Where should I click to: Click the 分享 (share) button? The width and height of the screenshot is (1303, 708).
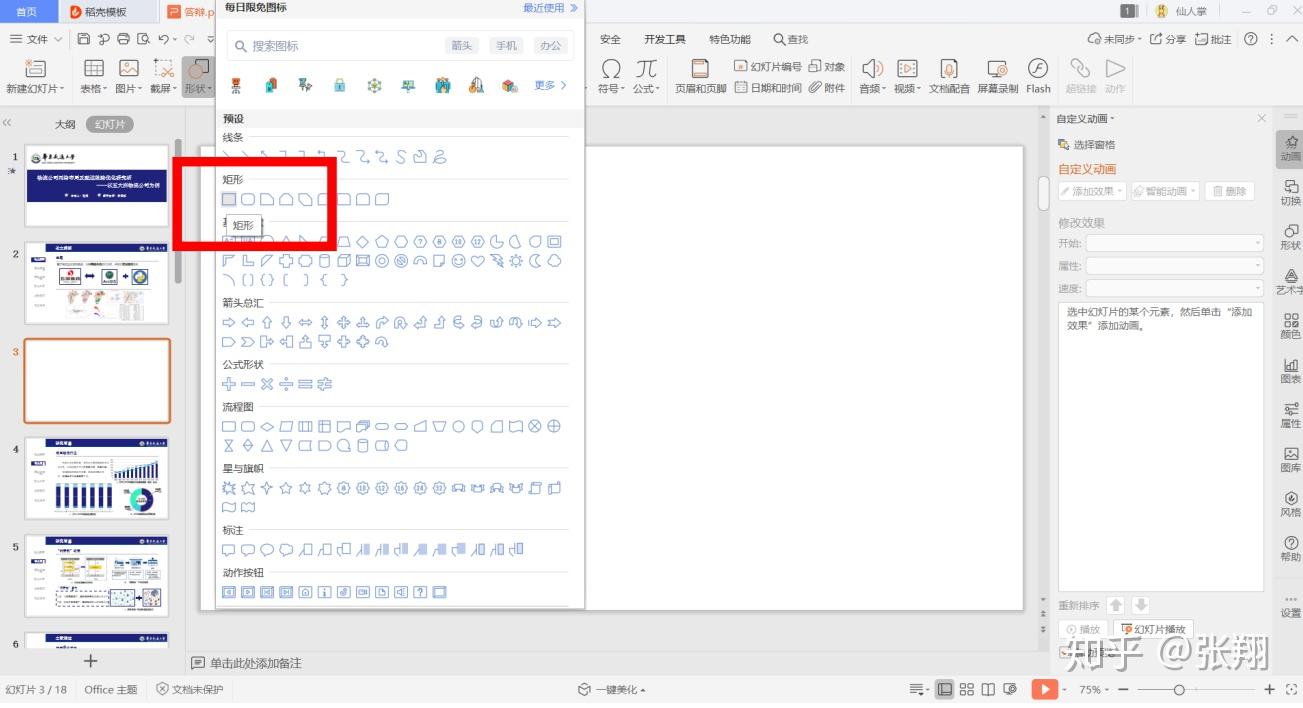[x=1168, y=39]
